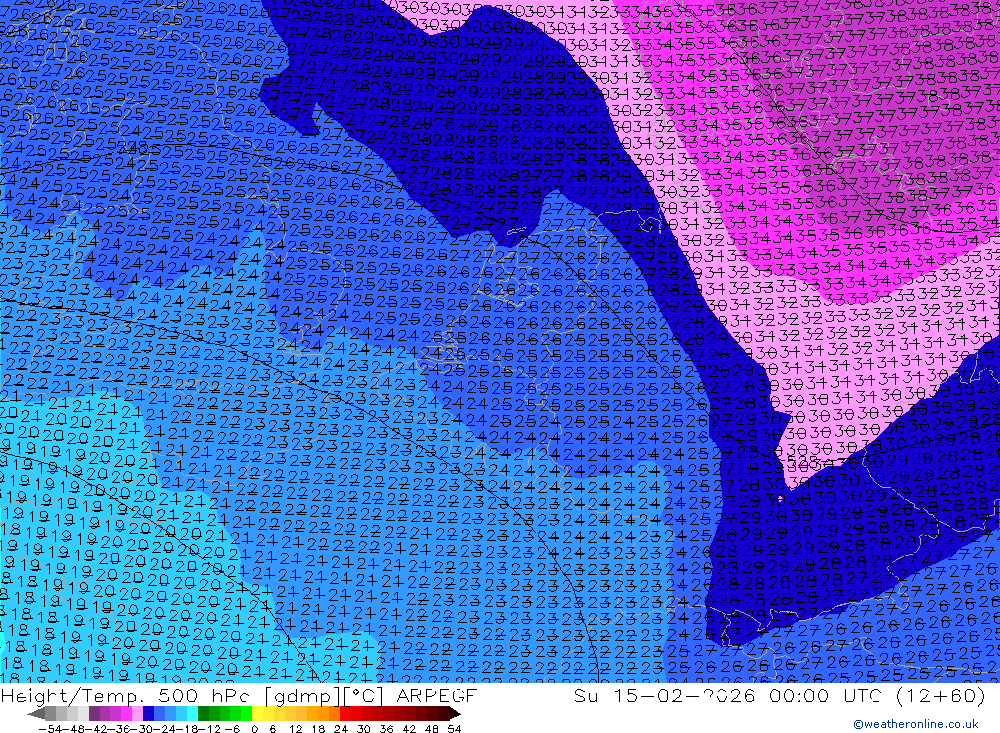Click the light pink legend swatch
This screenshot has width=1000, height=733.
[137, 713]
